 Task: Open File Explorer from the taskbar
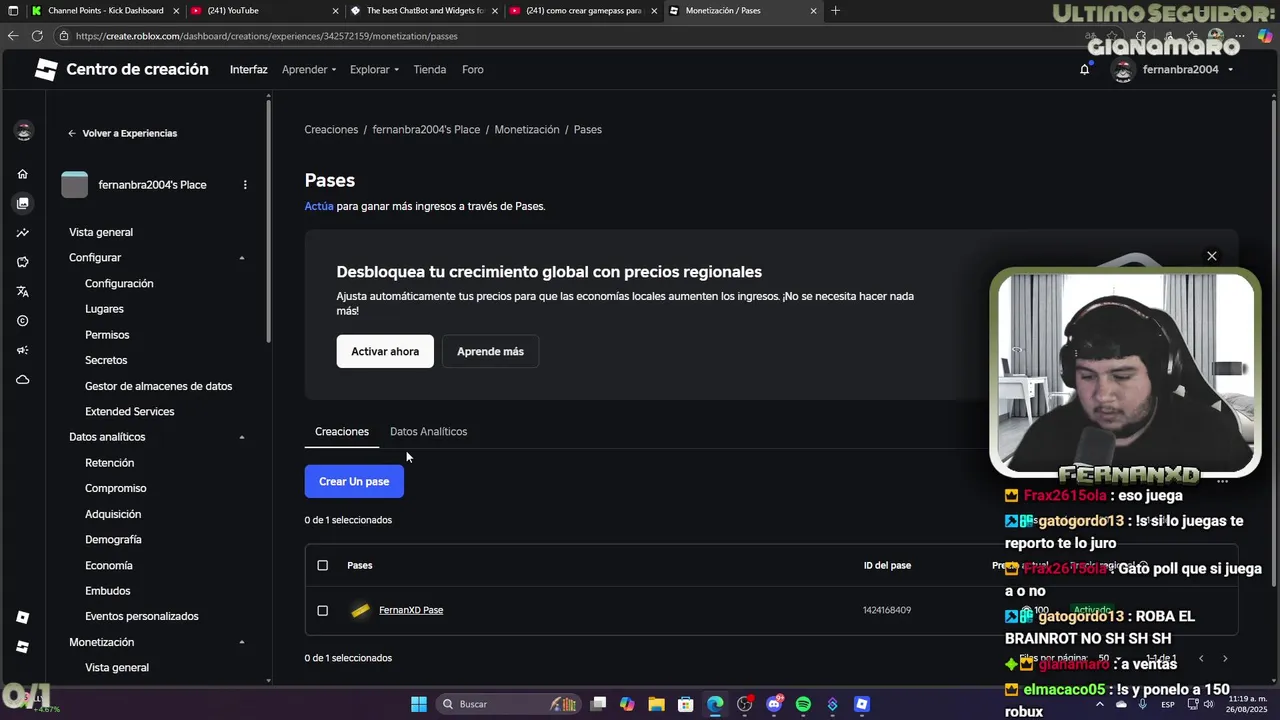(x=656, y=704)
